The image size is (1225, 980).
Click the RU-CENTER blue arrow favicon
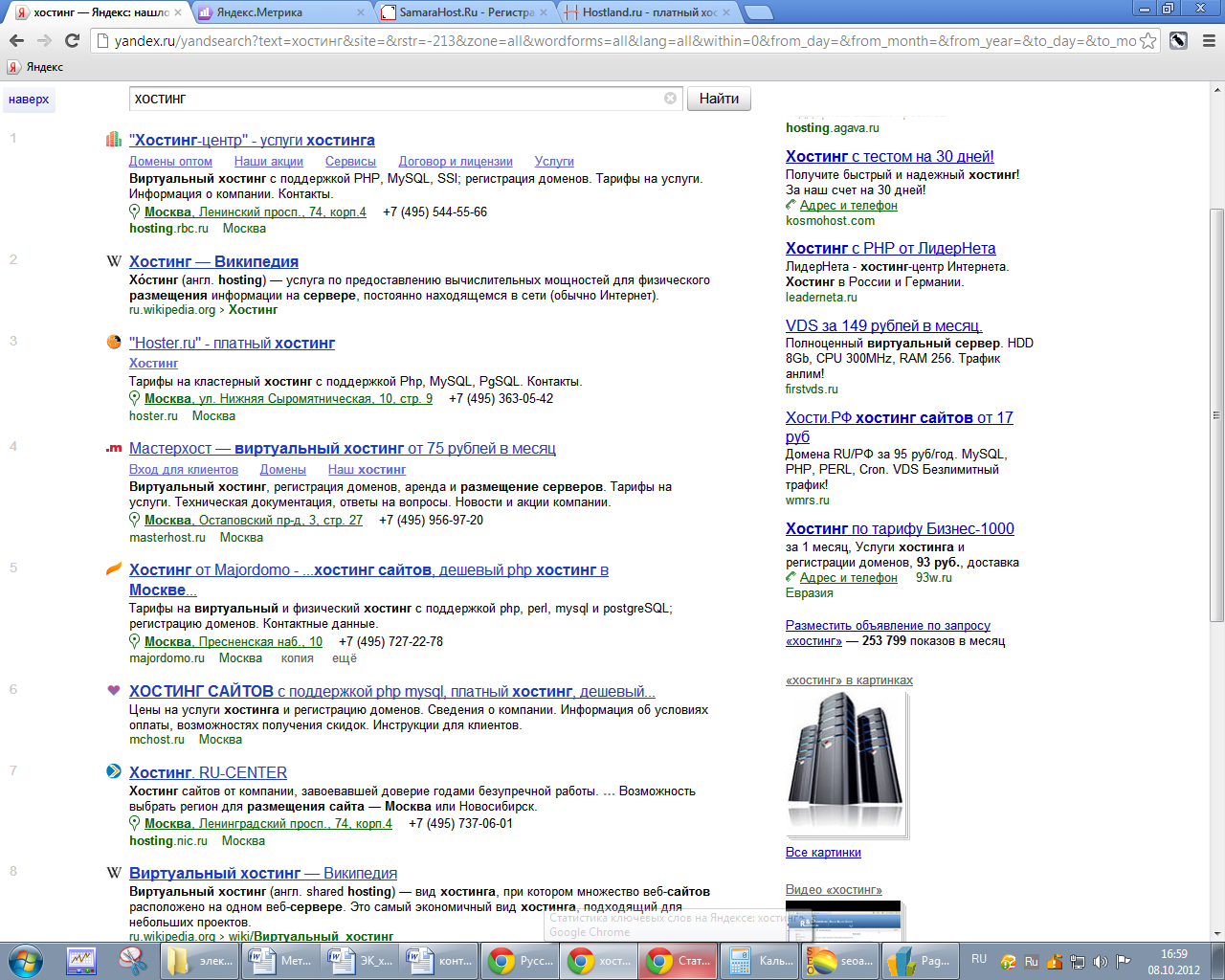coord(114,771)
